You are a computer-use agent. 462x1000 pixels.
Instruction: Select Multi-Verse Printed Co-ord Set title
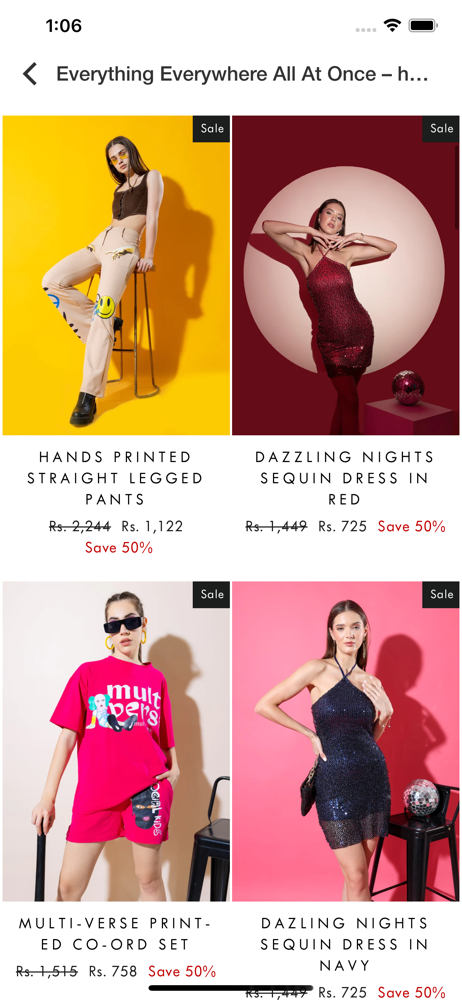(x=116, y=933)
